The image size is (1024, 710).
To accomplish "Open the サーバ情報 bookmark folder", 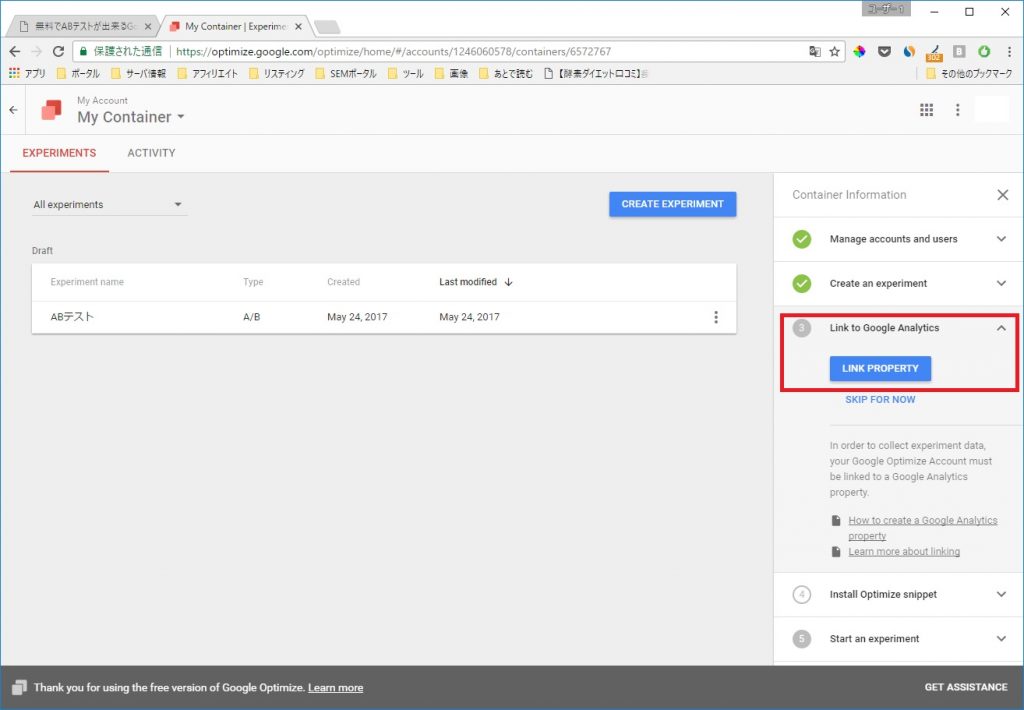I will (138, 73).
